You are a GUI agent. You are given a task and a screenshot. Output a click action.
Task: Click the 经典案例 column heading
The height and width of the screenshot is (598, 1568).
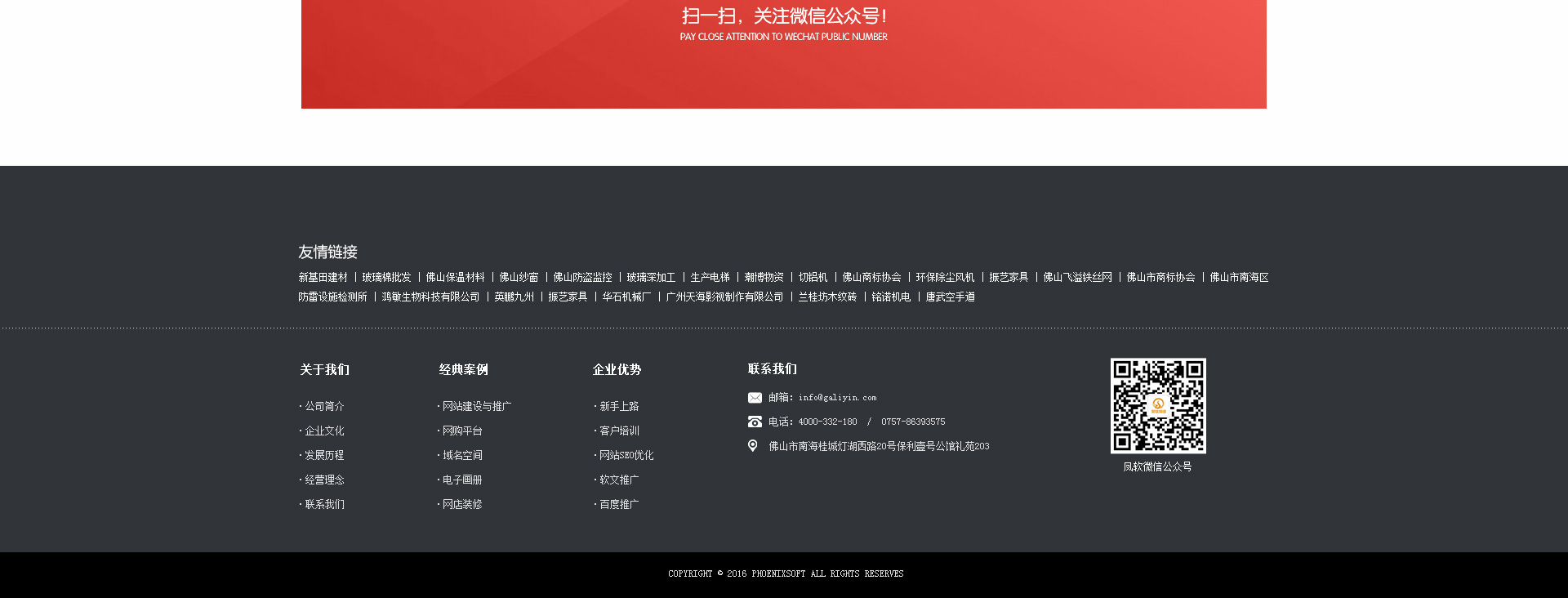click(x=463, y=370)
